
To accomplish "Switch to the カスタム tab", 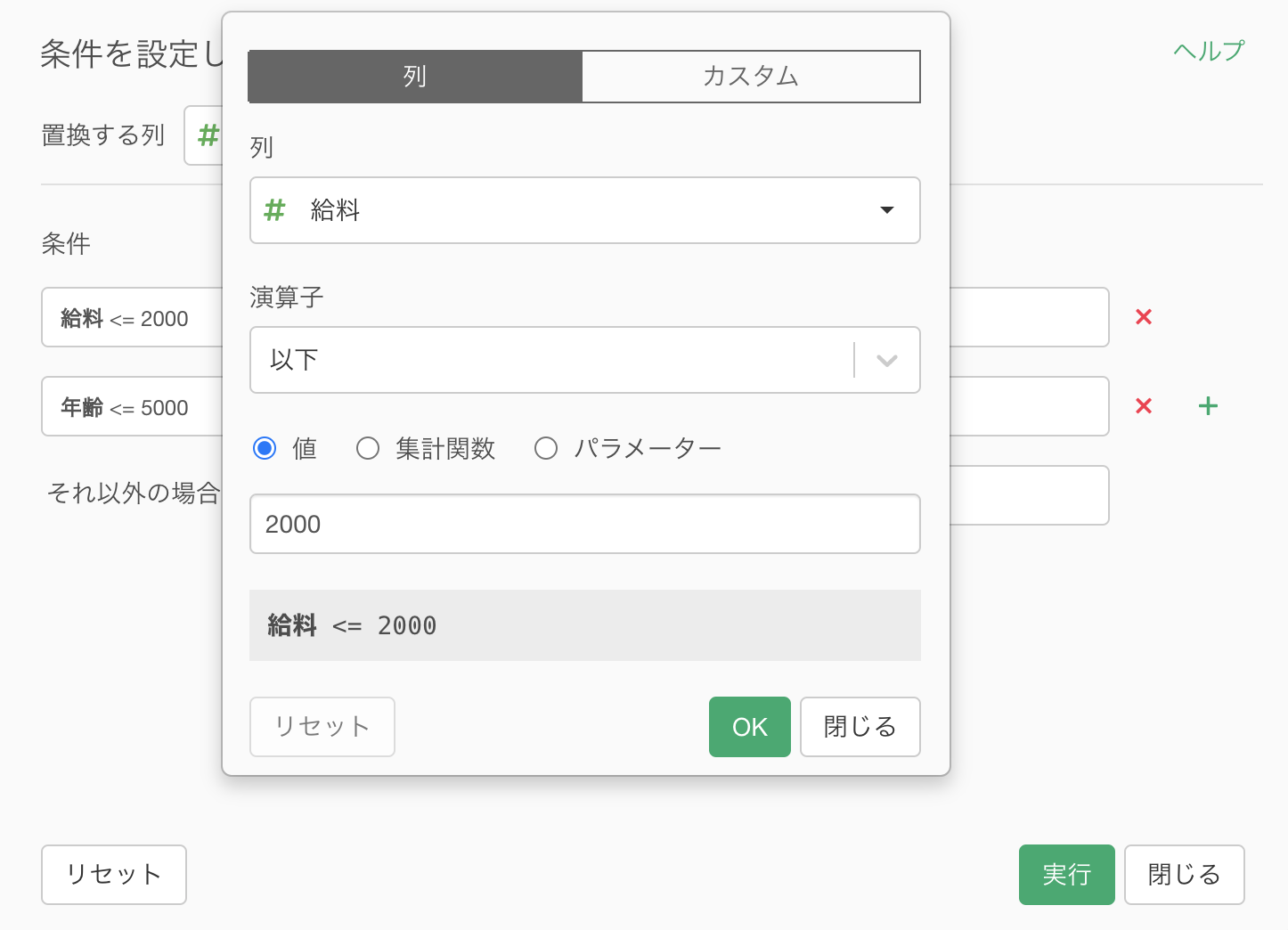I will coord(750,77).
